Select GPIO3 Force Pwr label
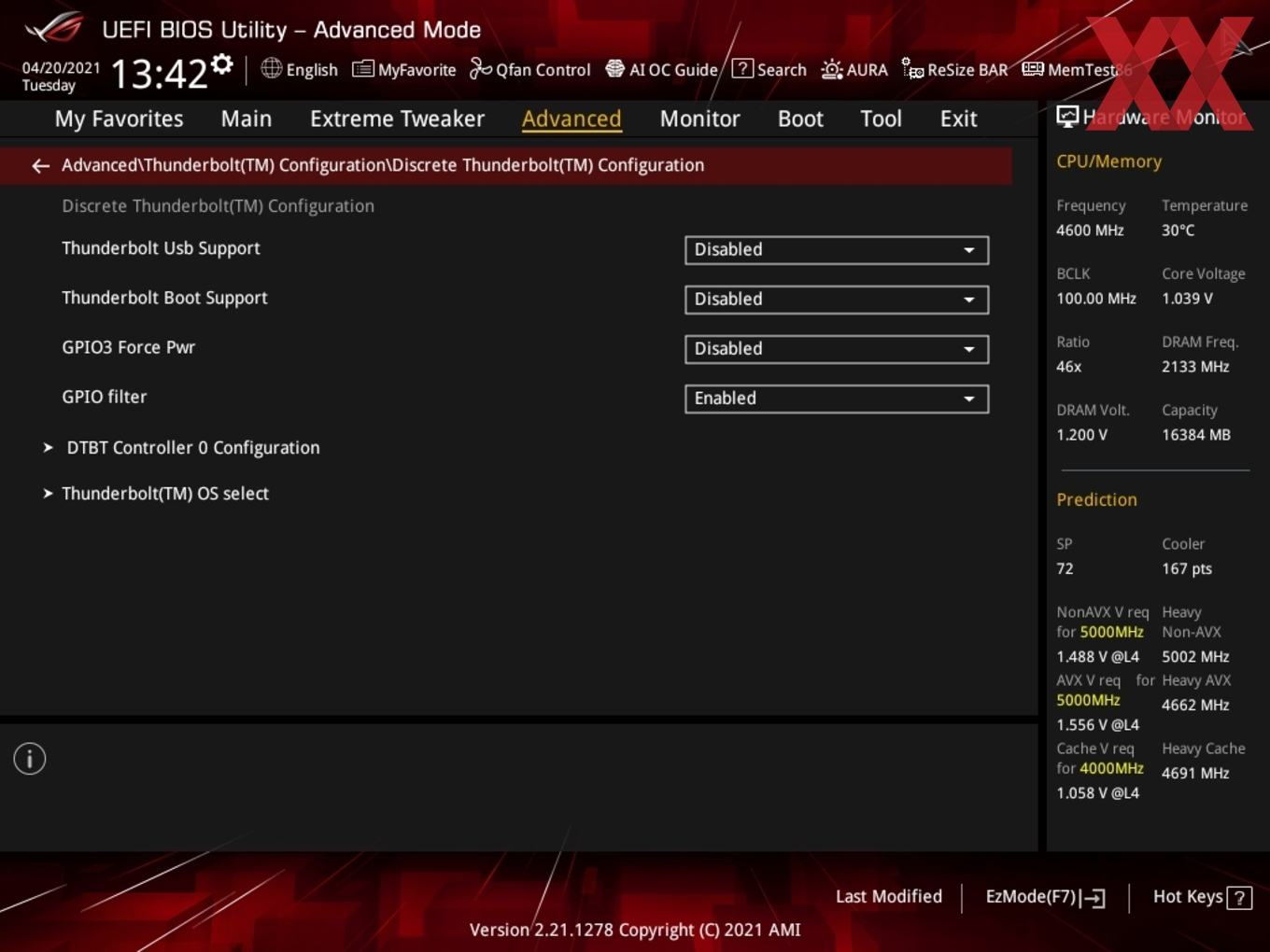1270x952 pixels. (128, 347)
